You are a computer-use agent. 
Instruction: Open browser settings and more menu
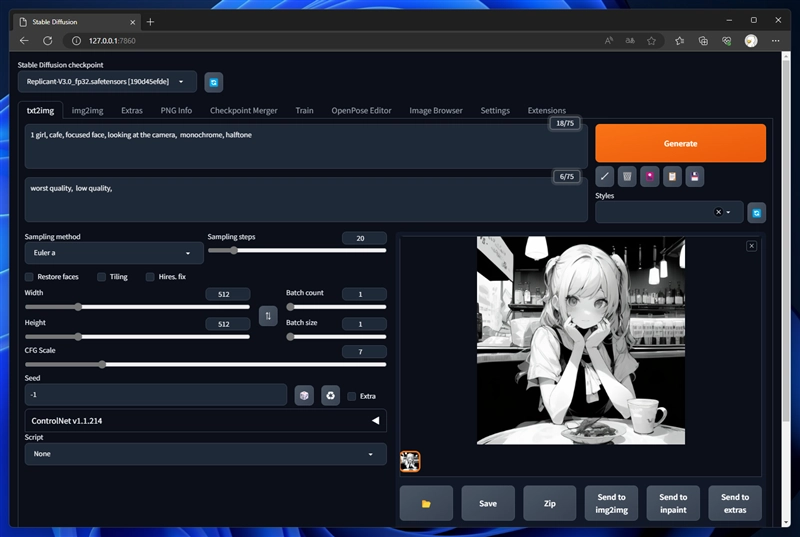coord(776,41)
